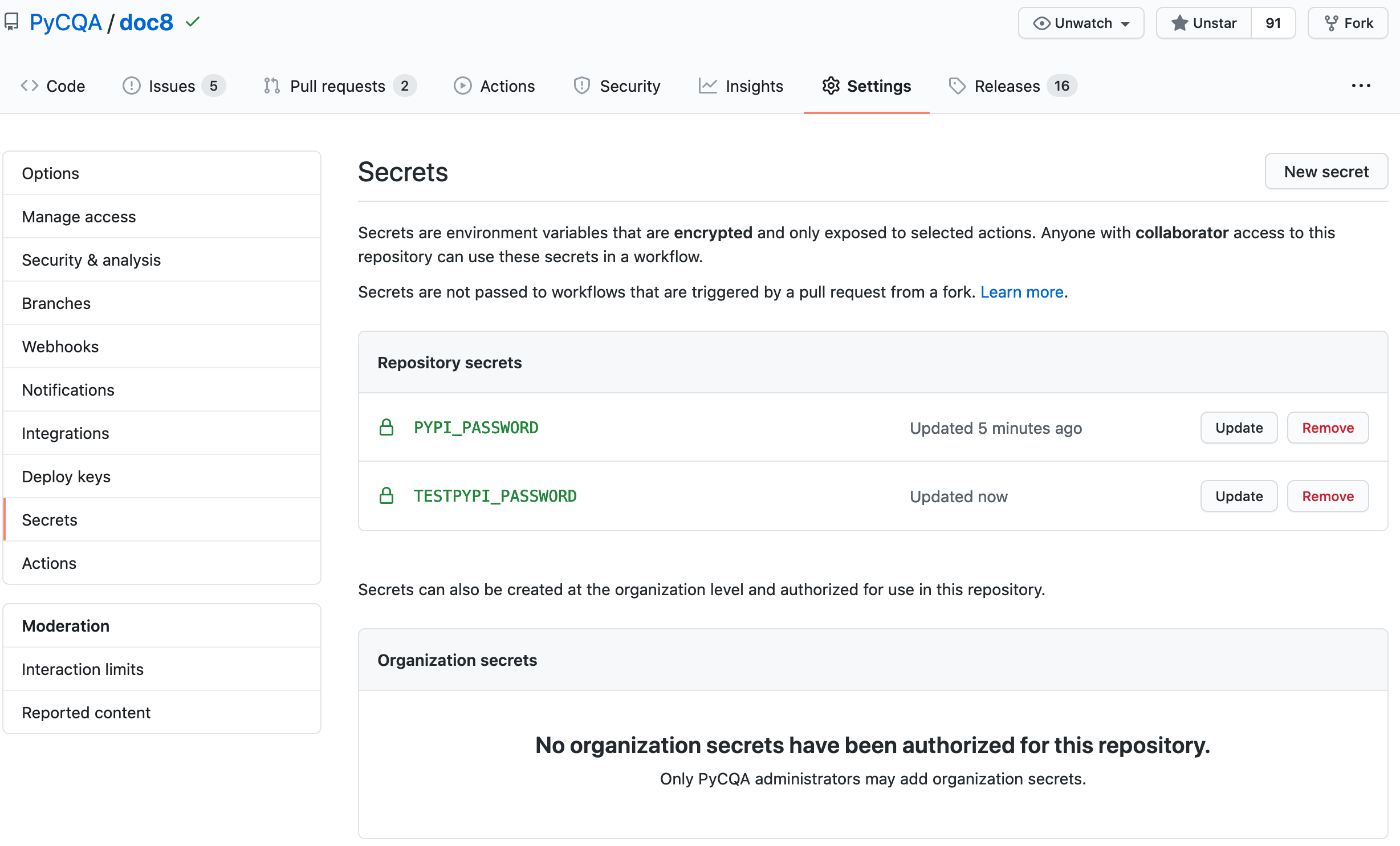Click the star count 91
This screenshot has height=846, width=1400.
[x=1273, y=23]
